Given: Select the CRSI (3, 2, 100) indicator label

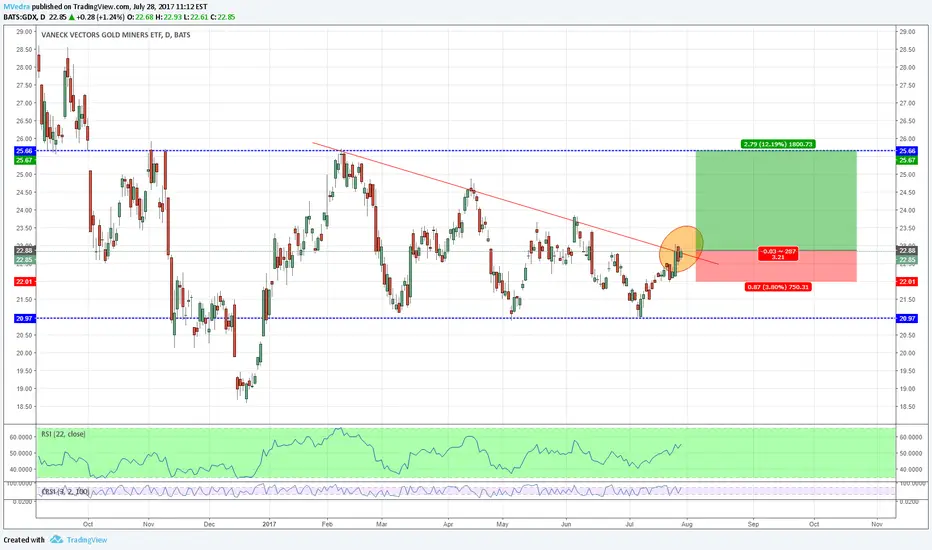Looking at the screenshot, I should [x=65, y=492].
